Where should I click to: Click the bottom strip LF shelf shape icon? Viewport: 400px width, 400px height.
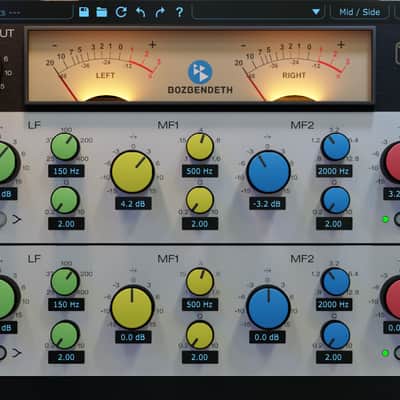click(x=16, y=353)
